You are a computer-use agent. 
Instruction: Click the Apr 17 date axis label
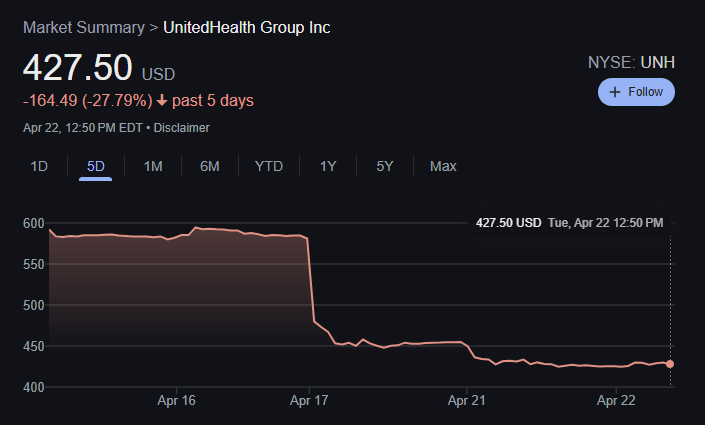pos(310,399)
